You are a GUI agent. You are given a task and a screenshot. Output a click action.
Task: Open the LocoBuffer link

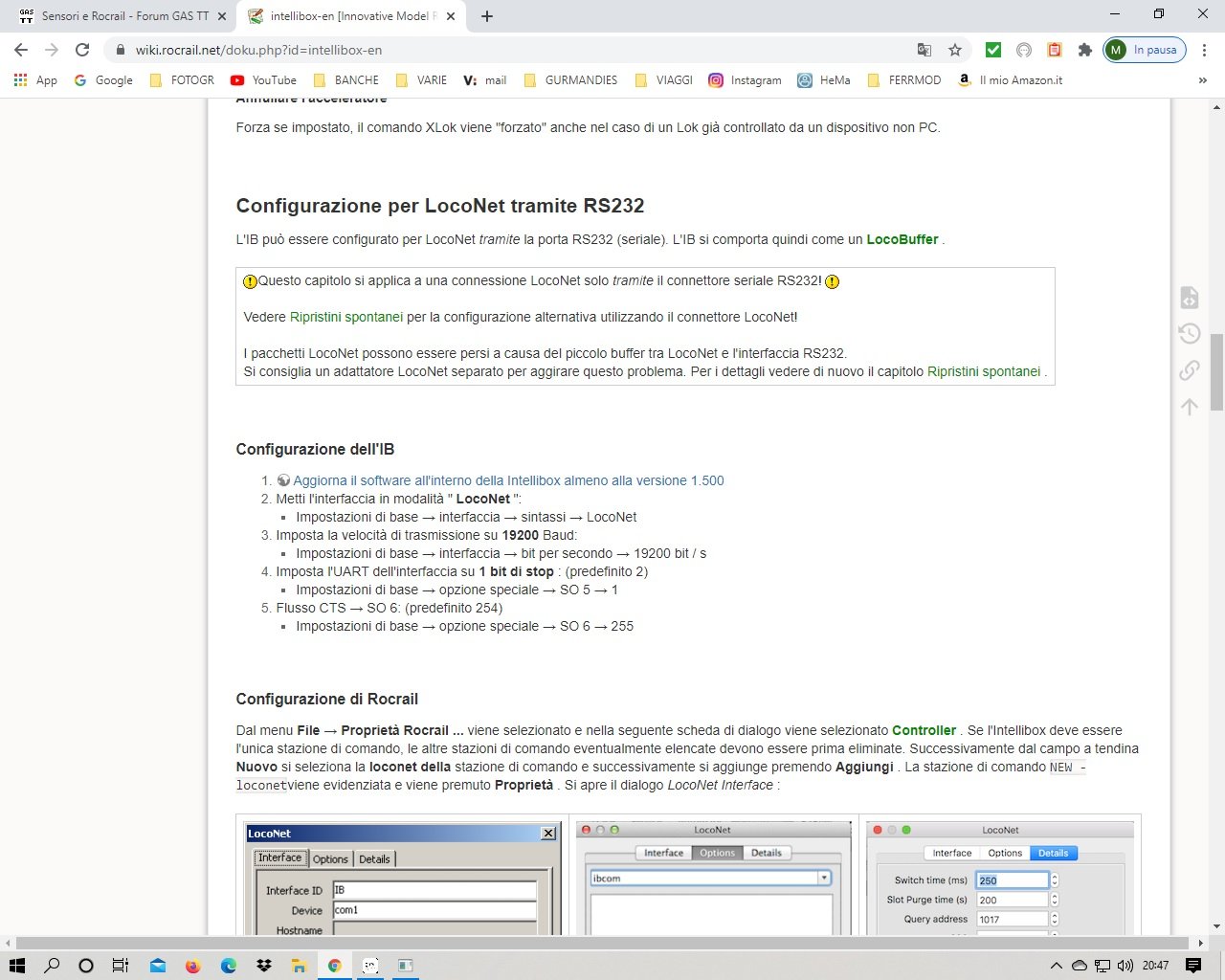[x=902, y=239]
